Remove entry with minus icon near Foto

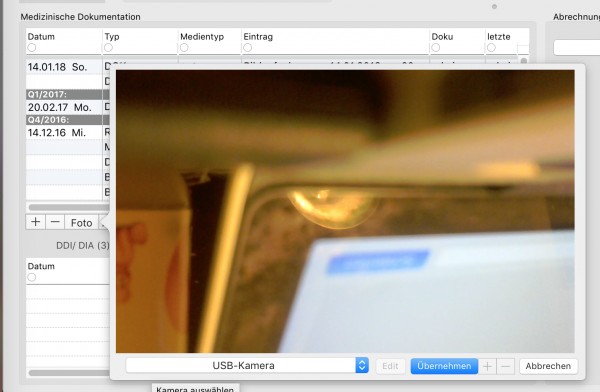click(x=55, y=222)
